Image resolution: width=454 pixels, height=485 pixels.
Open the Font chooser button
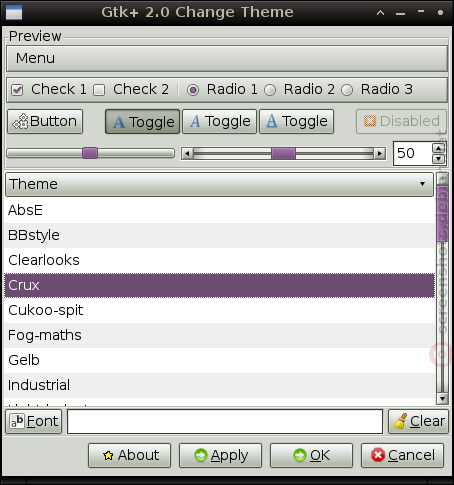[x=34, y=421]
